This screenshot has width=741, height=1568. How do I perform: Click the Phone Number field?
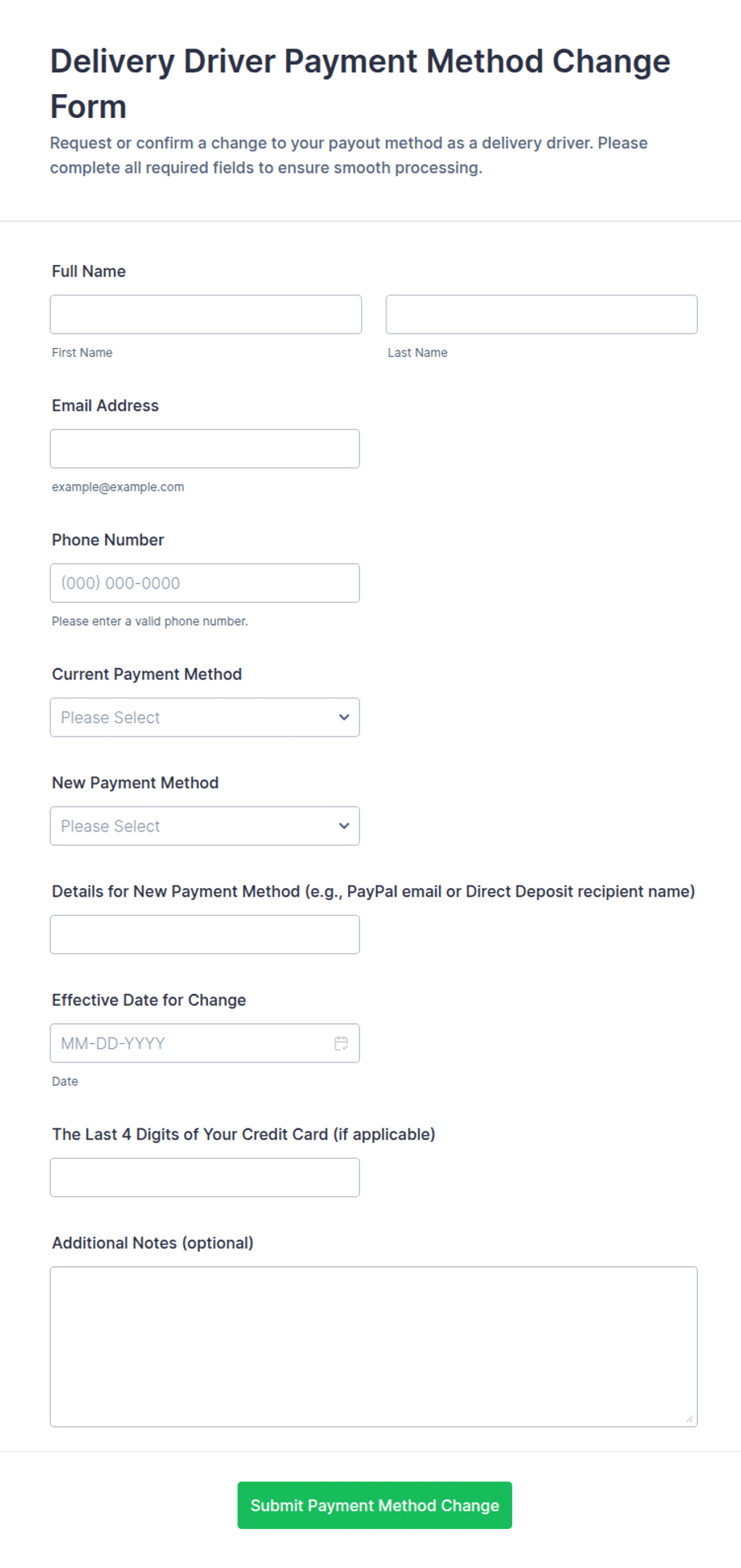click(205, 583)
